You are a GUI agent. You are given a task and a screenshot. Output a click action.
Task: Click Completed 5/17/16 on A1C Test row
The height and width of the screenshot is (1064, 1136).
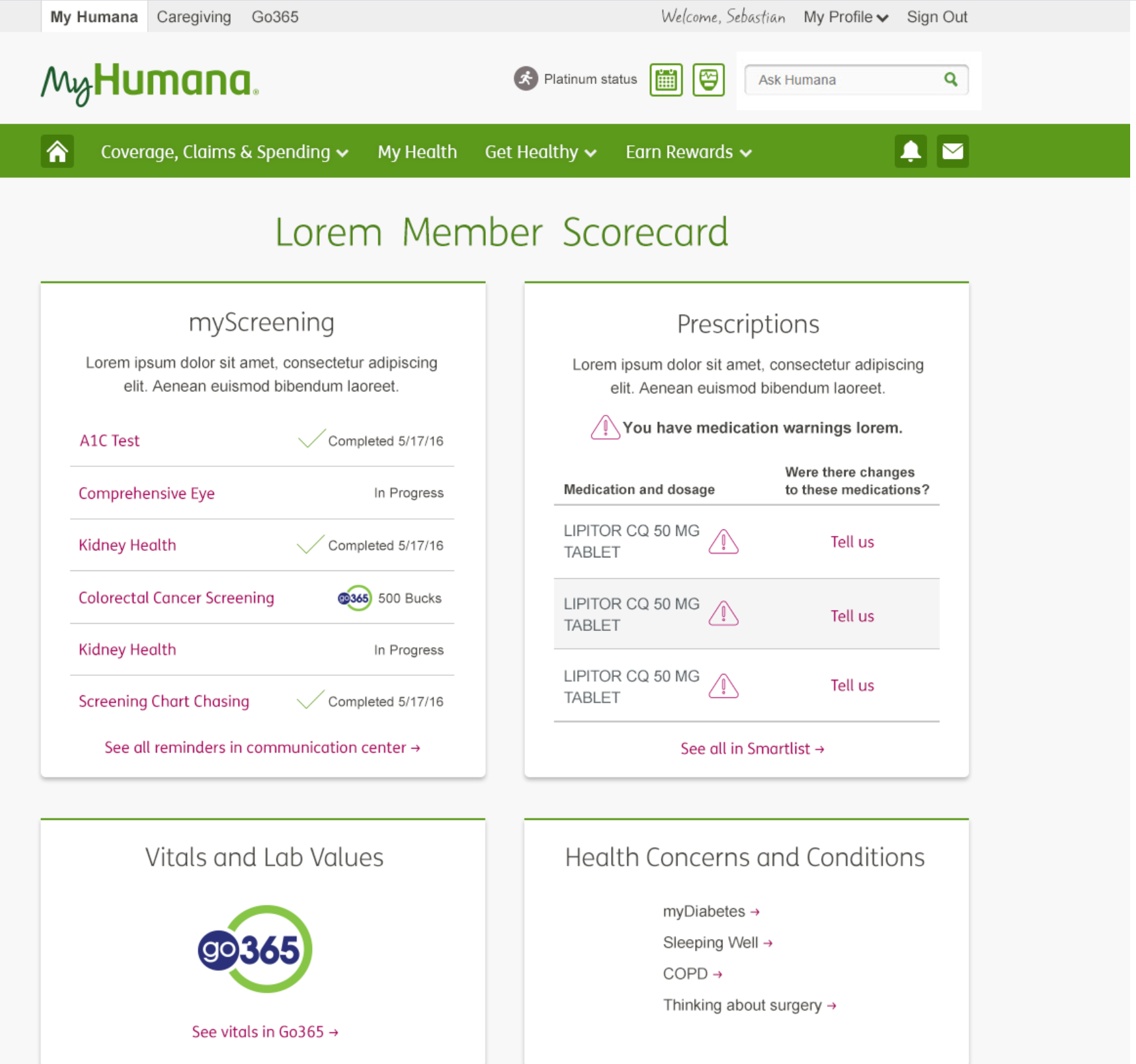coord(386,441)
